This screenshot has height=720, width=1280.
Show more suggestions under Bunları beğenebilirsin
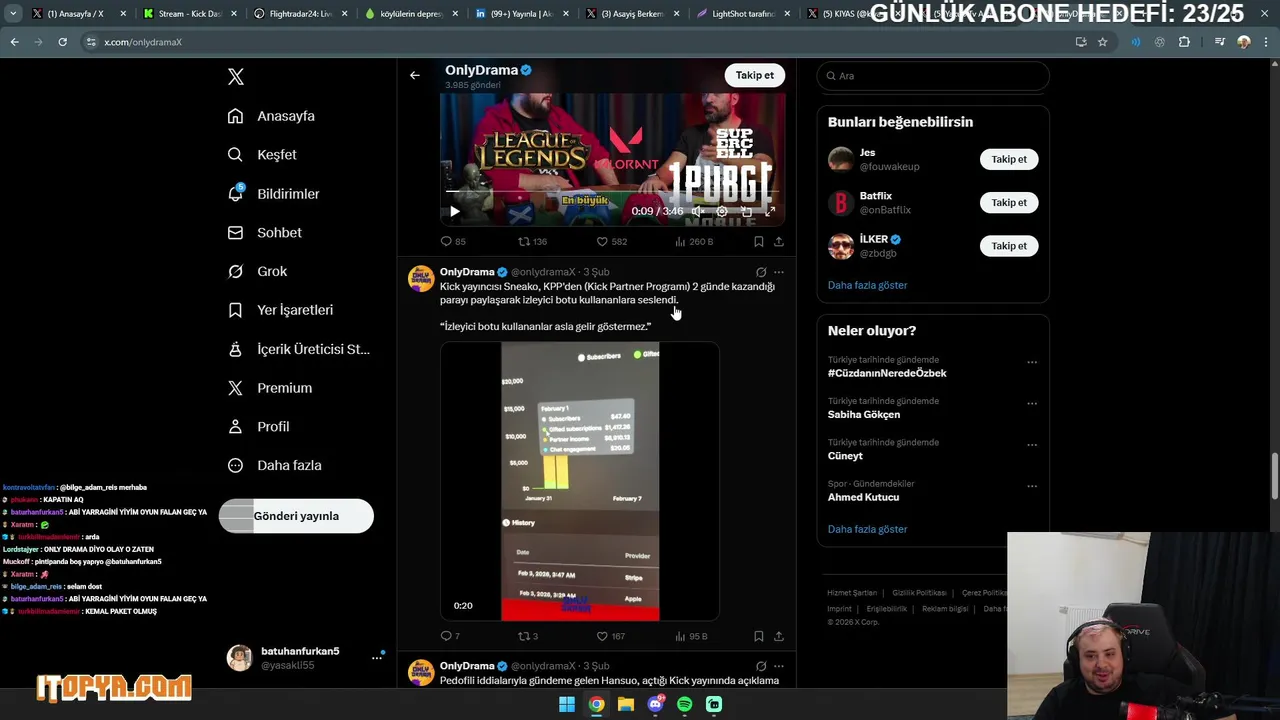(867, 285)
